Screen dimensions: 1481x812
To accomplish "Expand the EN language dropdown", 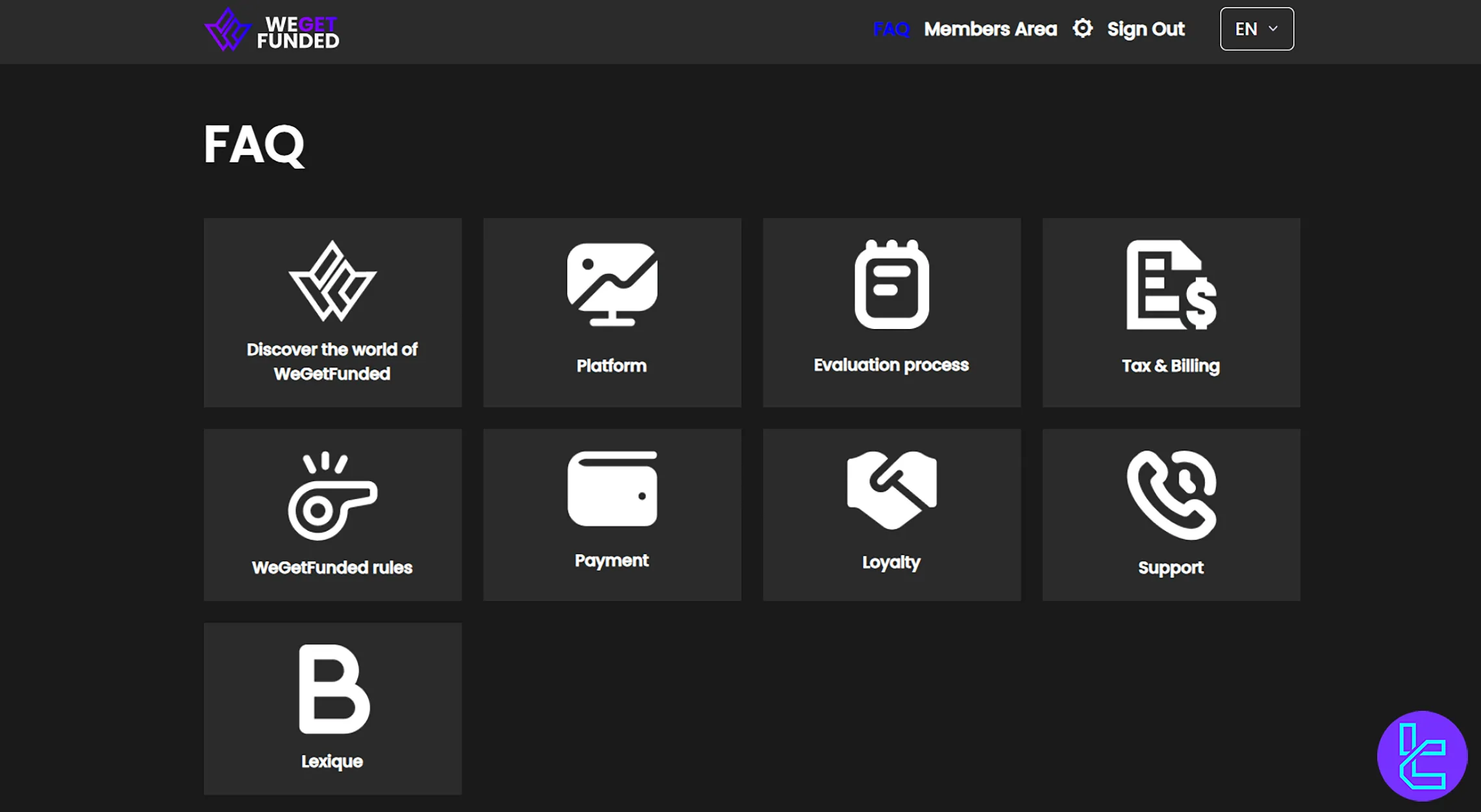I will 1256,29.
